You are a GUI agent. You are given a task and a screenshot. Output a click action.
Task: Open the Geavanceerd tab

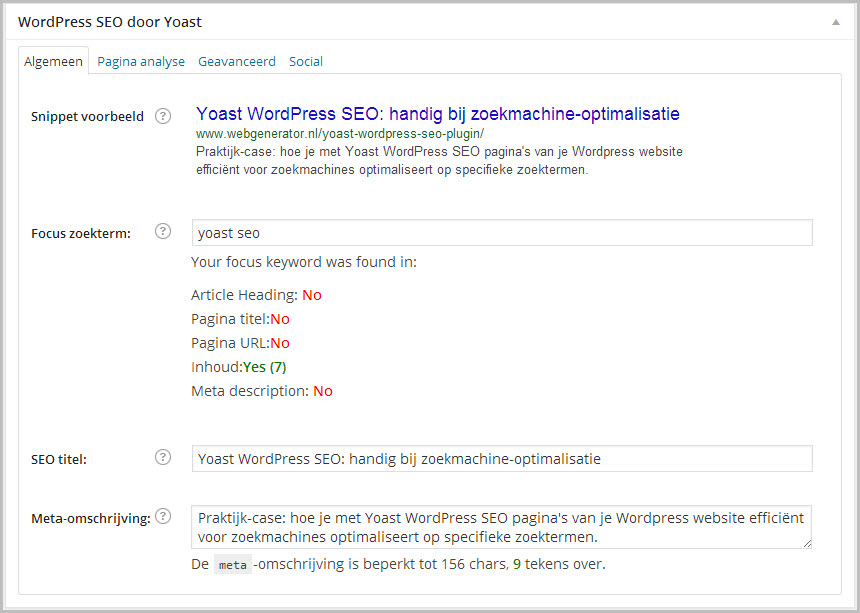point(237,61)
